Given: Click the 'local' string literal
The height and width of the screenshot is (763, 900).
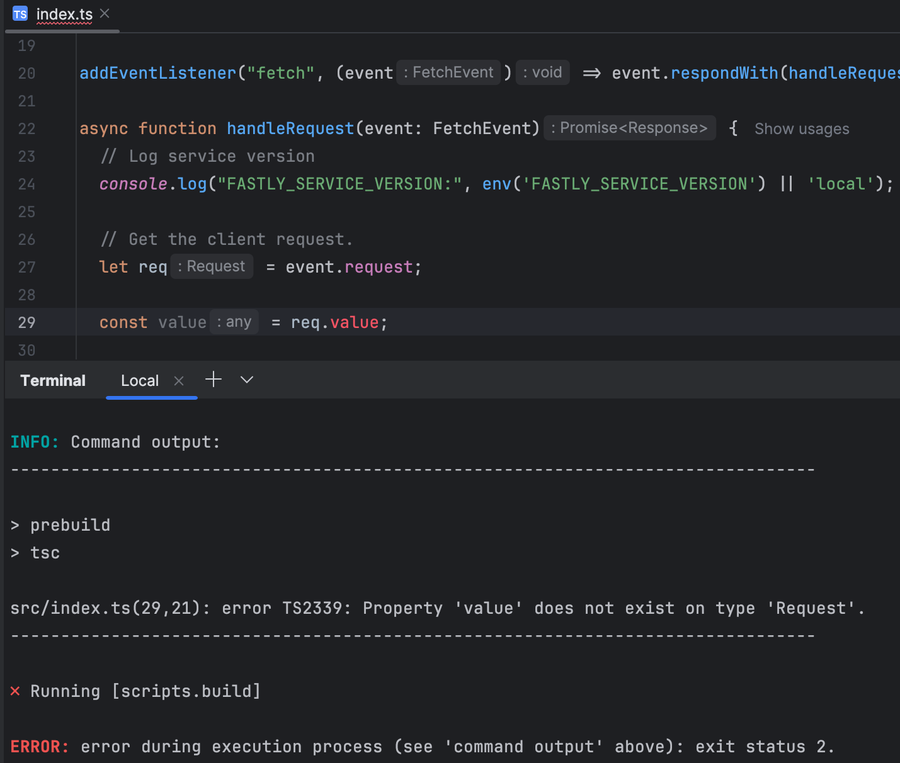Looking at the screenshot, I should pos(840,184).
